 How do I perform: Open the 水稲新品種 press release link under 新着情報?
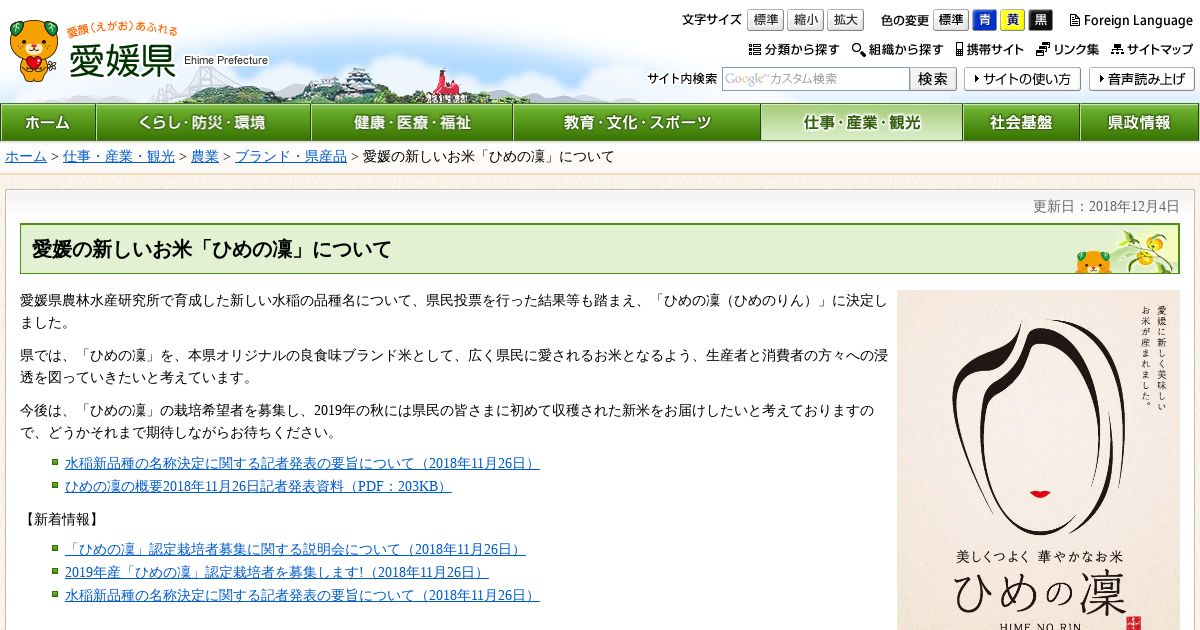point(302,595)
